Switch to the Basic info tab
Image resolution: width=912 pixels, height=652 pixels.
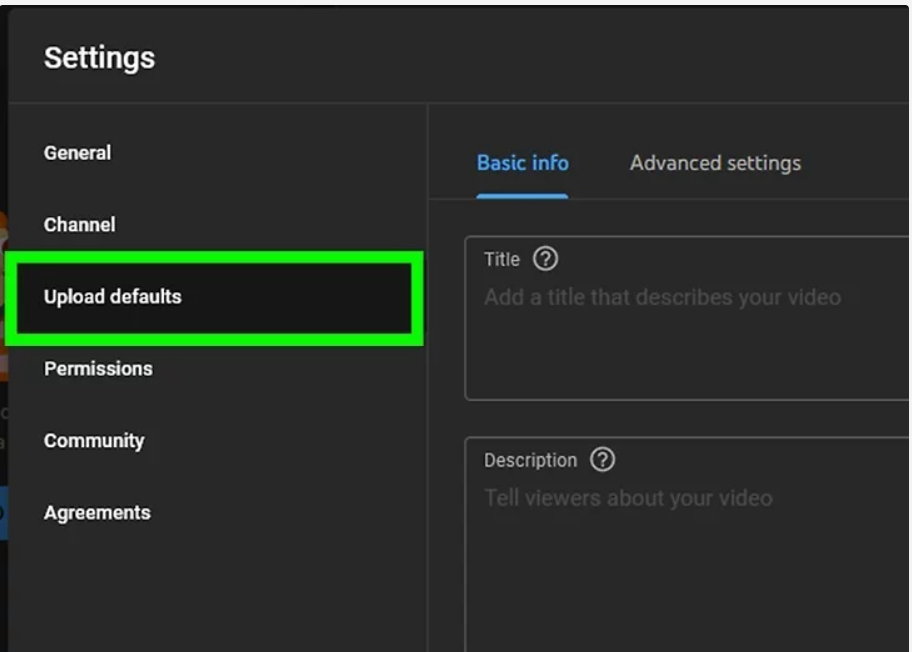coord(522,163)
